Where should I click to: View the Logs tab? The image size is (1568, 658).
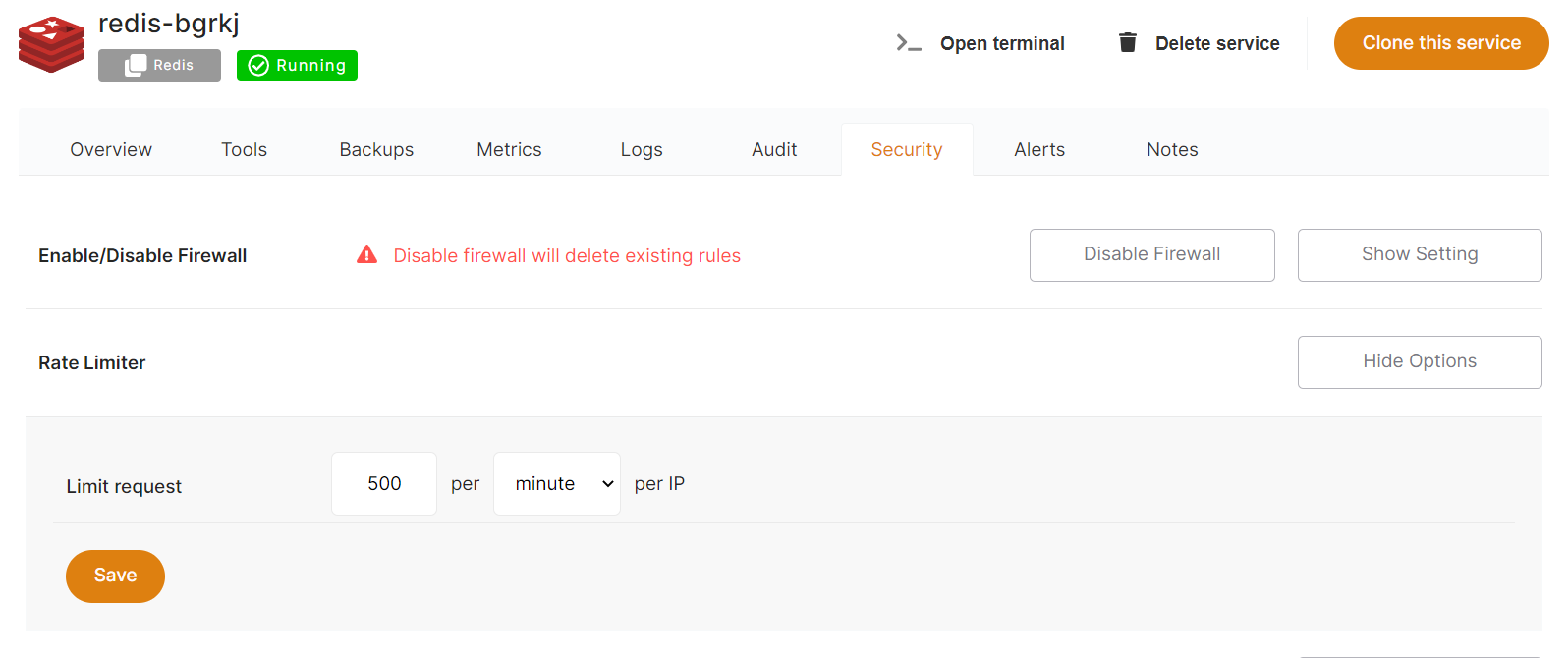(642, 149)
